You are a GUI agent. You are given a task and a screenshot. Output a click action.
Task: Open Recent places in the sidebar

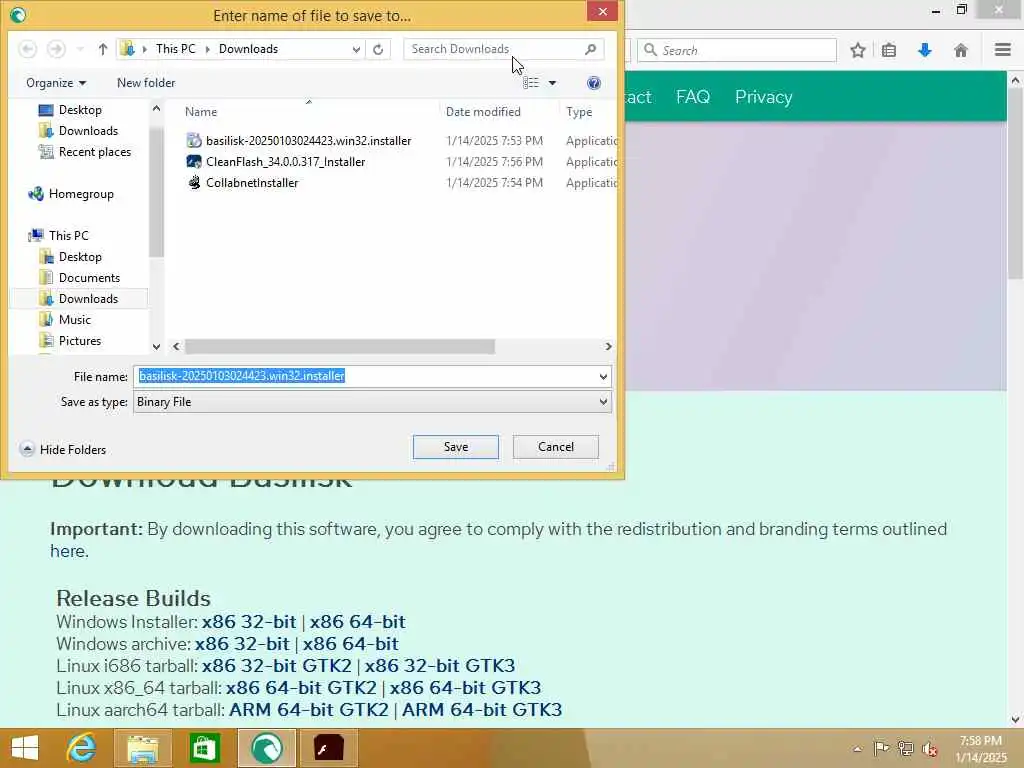click(85, 152)
